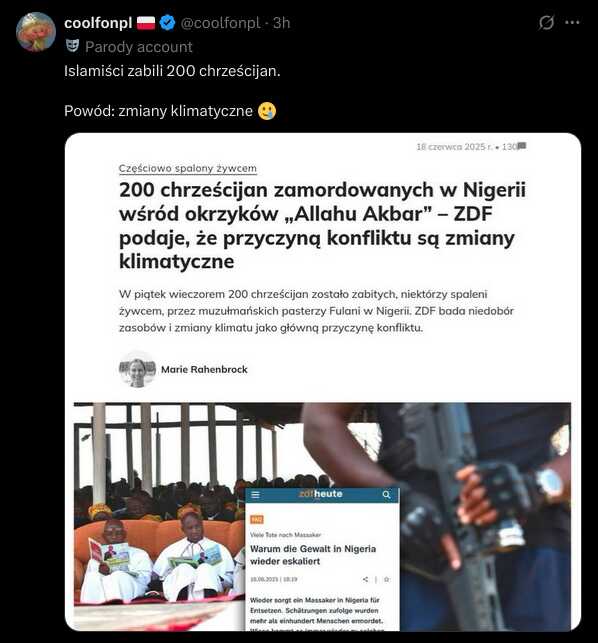Screen dimensions: 598x643
Task: Open the three-dot more options menu
Action: 572,23
